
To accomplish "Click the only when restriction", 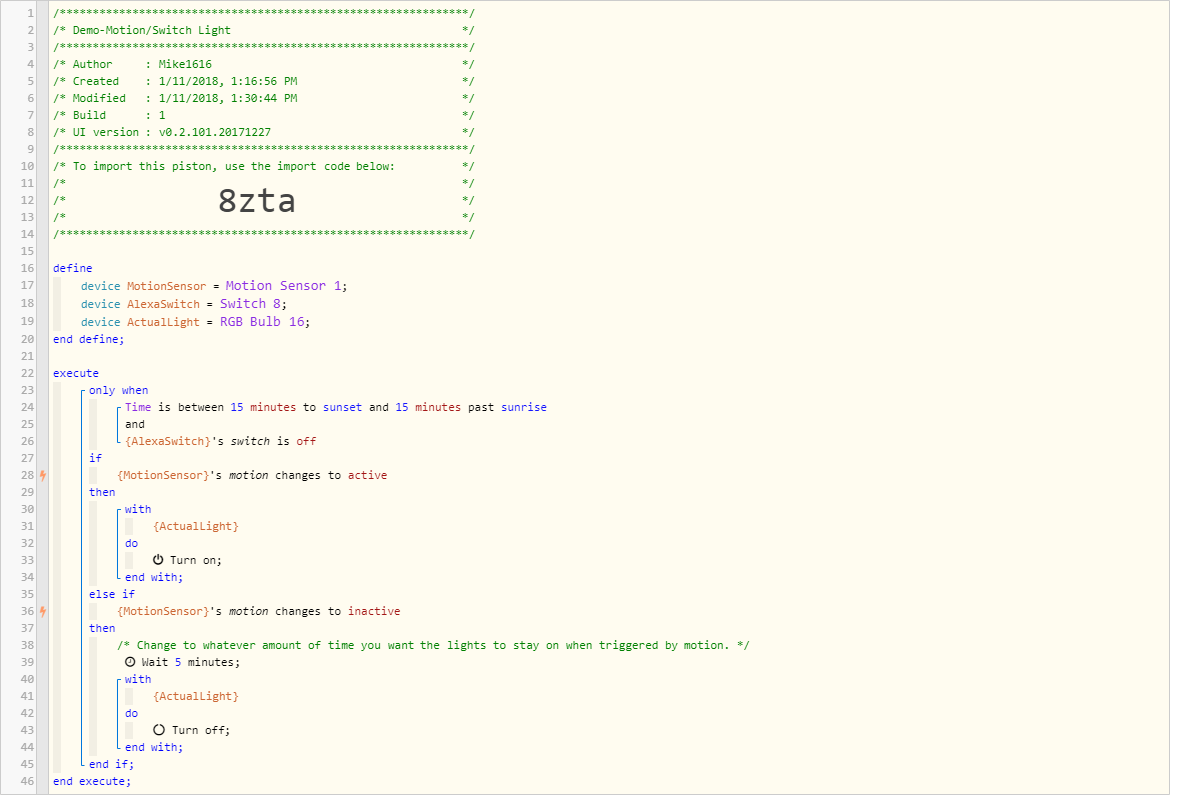I will 119,391.
